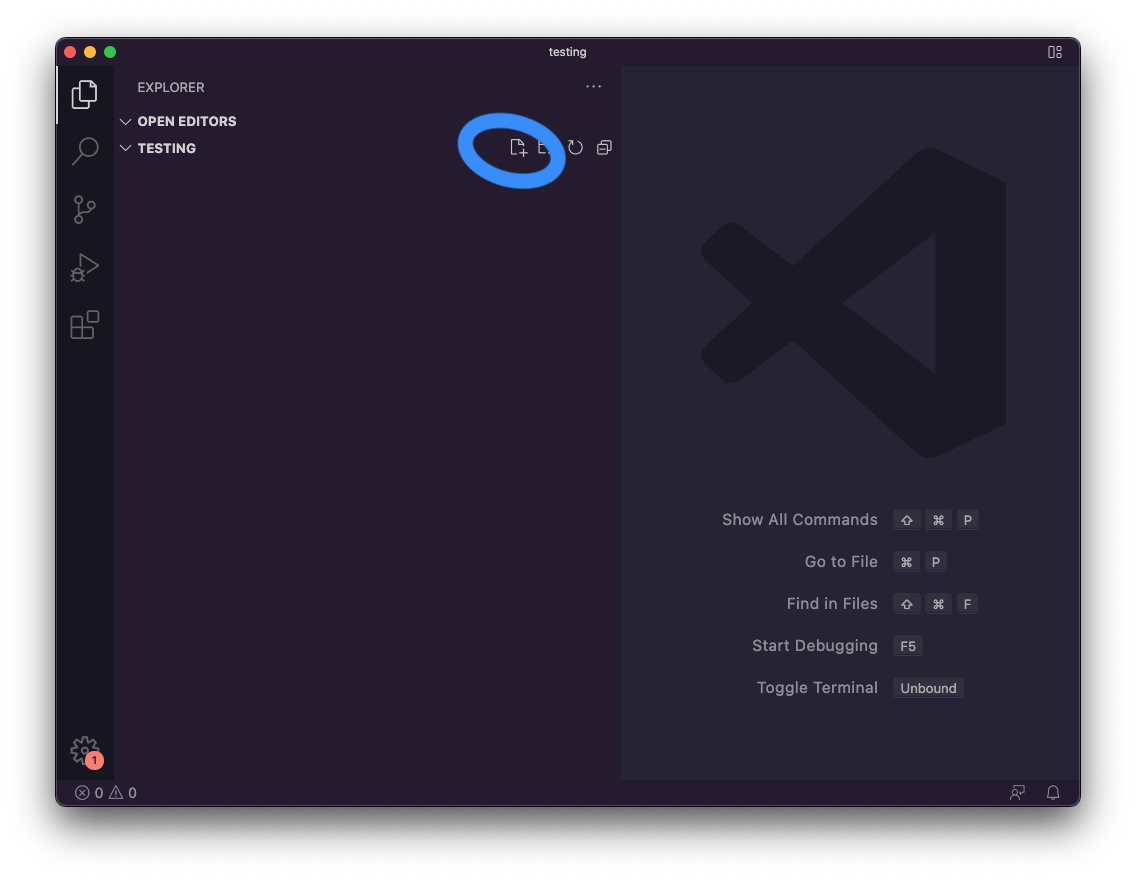Click the feedback icon in status bar
1136x880 pixels.
pos(1017,793)
